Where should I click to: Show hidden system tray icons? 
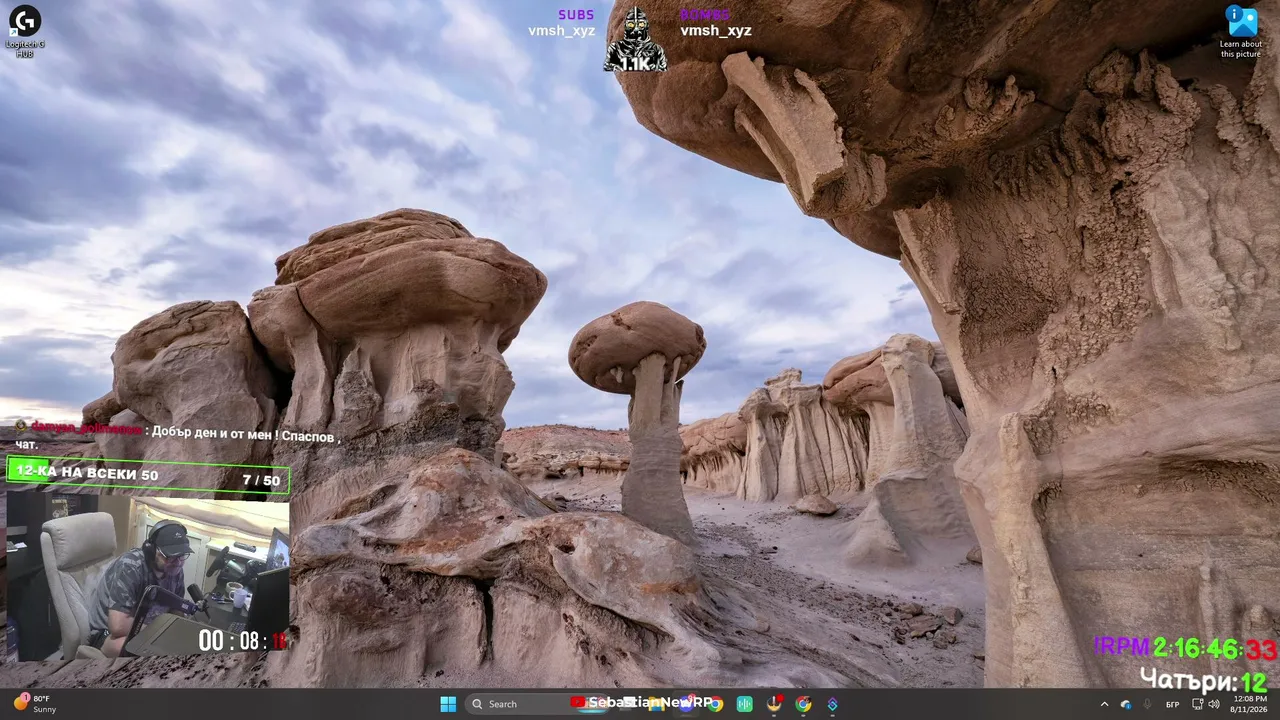pyautogui.click(x=1104, y=704)
